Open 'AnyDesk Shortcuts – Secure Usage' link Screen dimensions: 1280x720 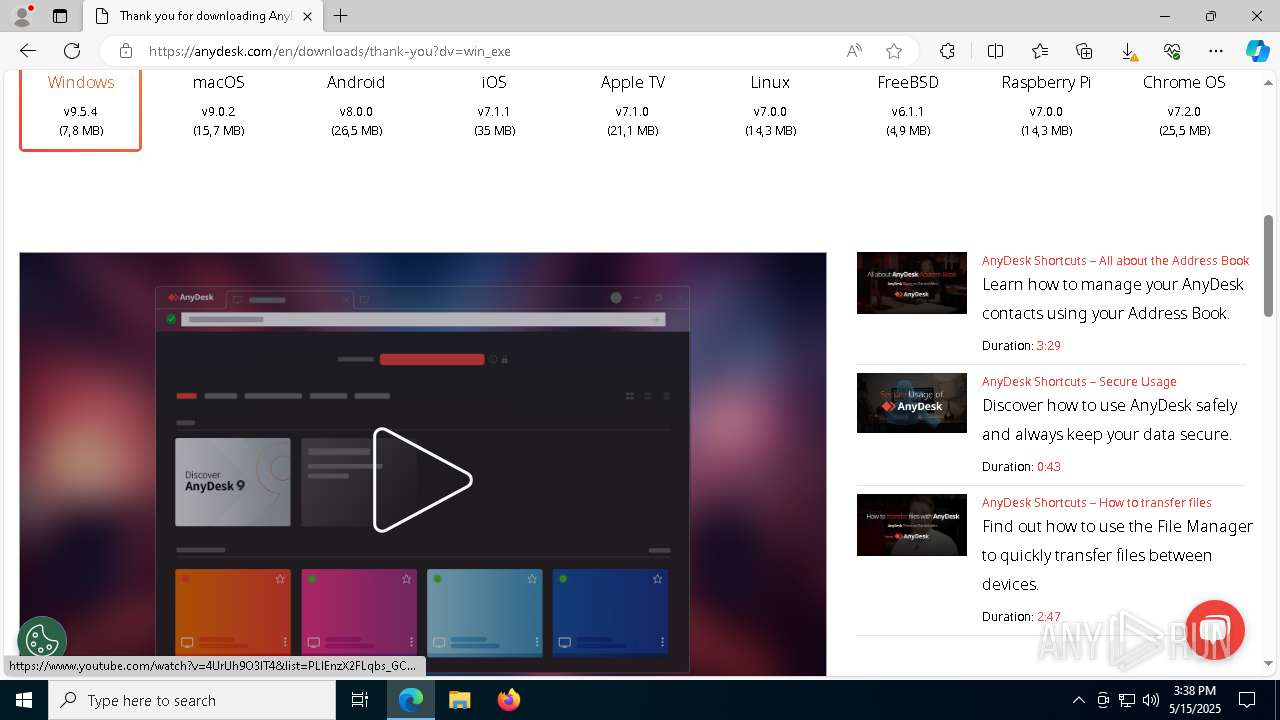click(1079, 381)
